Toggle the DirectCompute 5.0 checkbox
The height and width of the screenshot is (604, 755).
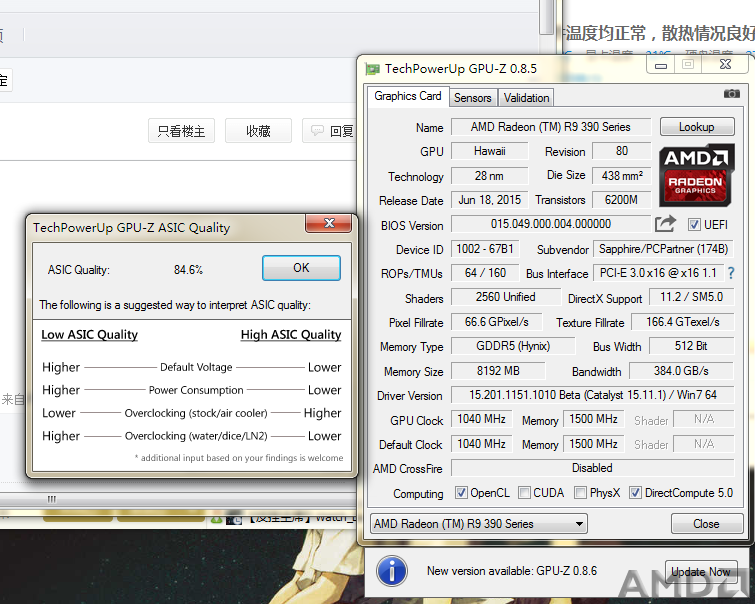(636, 493)
